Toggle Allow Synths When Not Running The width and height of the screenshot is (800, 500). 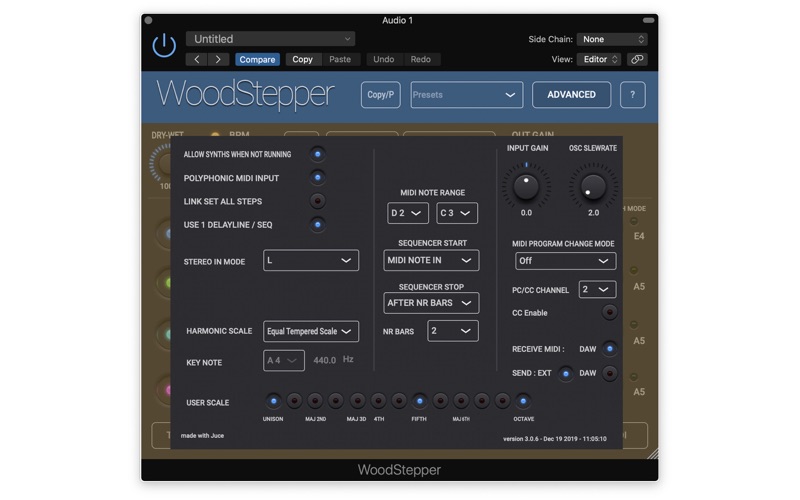coord(317,154)
